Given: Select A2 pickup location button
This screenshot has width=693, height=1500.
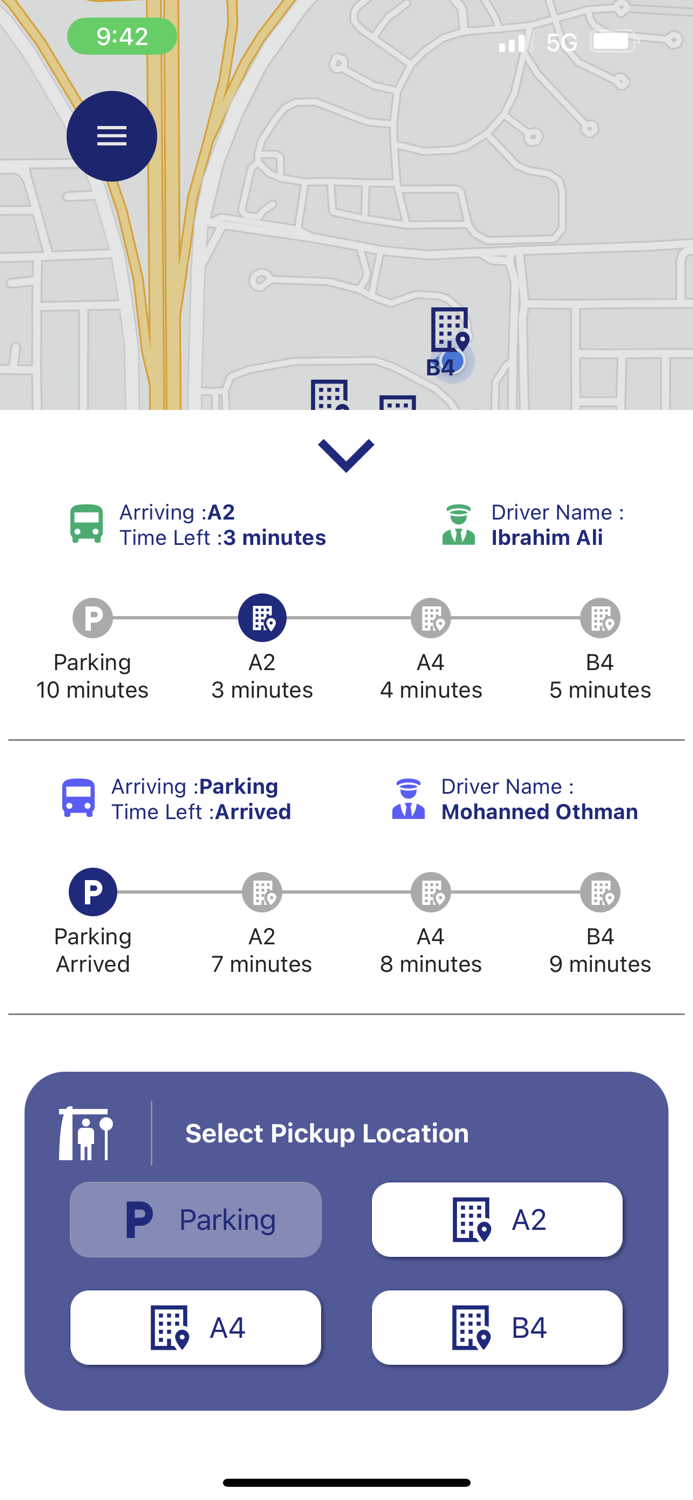Looking at the screenshot, I should tap(497, 1219).
